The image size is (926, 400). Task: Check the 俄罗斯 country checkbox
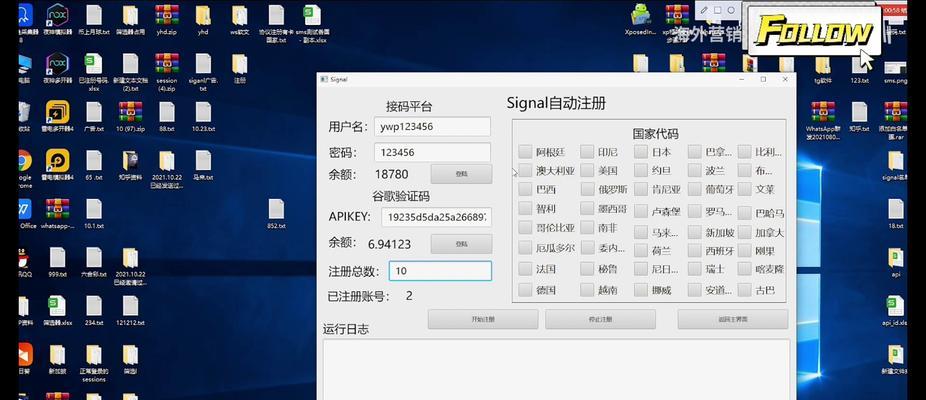(587, 189)
